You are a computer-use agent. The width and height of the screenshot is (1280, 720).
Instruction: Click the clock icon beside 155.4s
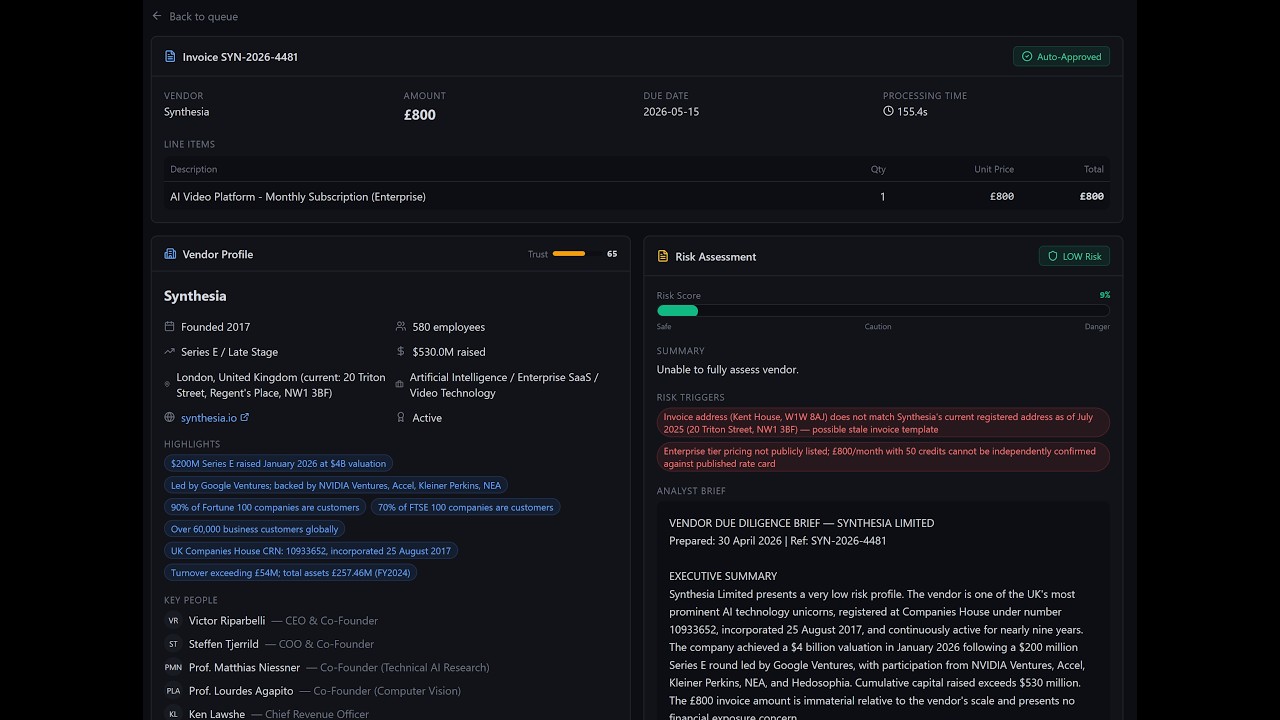pyautogui.click(x=888, y=112)
